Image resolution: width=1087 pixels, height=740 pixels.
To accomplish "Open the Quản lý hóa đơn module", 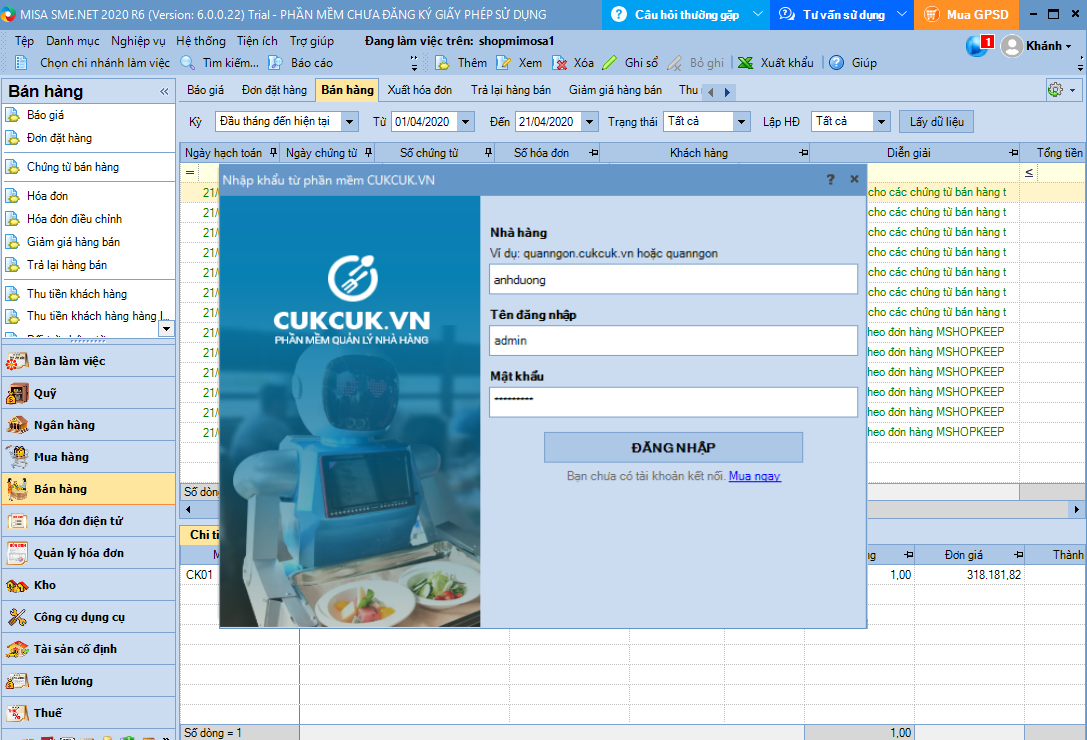I will click(x=89, y=553).
